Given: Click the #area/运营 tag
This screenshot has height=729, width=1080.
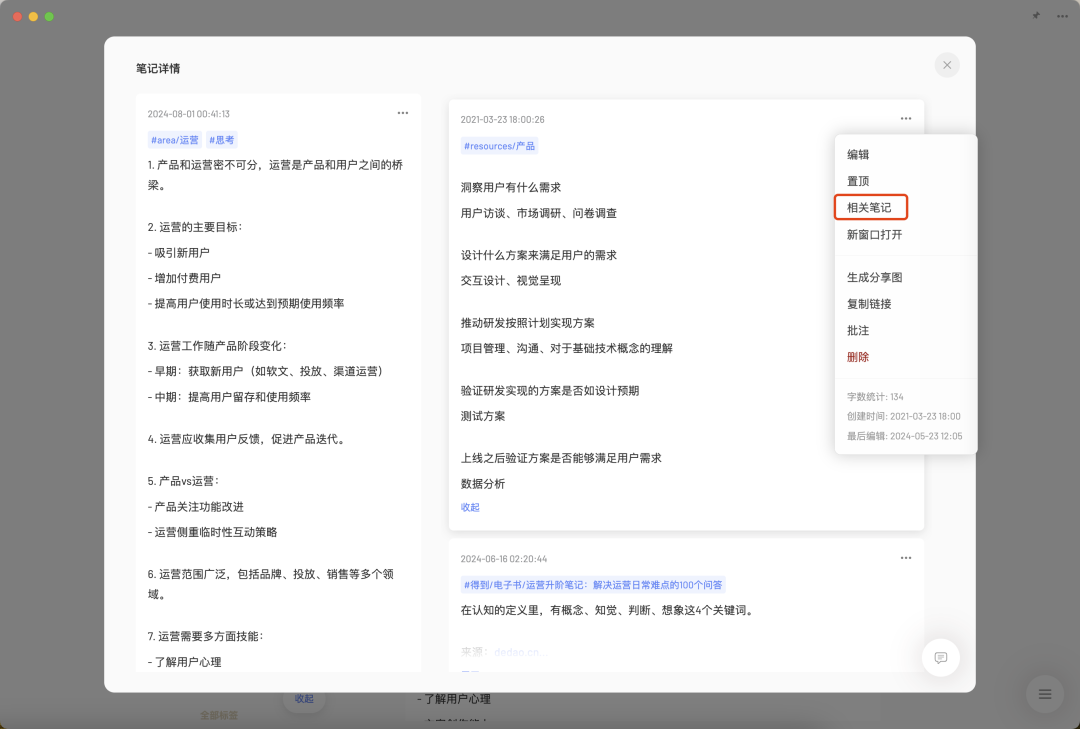Looking at the screenshot, I should (x=175, y=140).
